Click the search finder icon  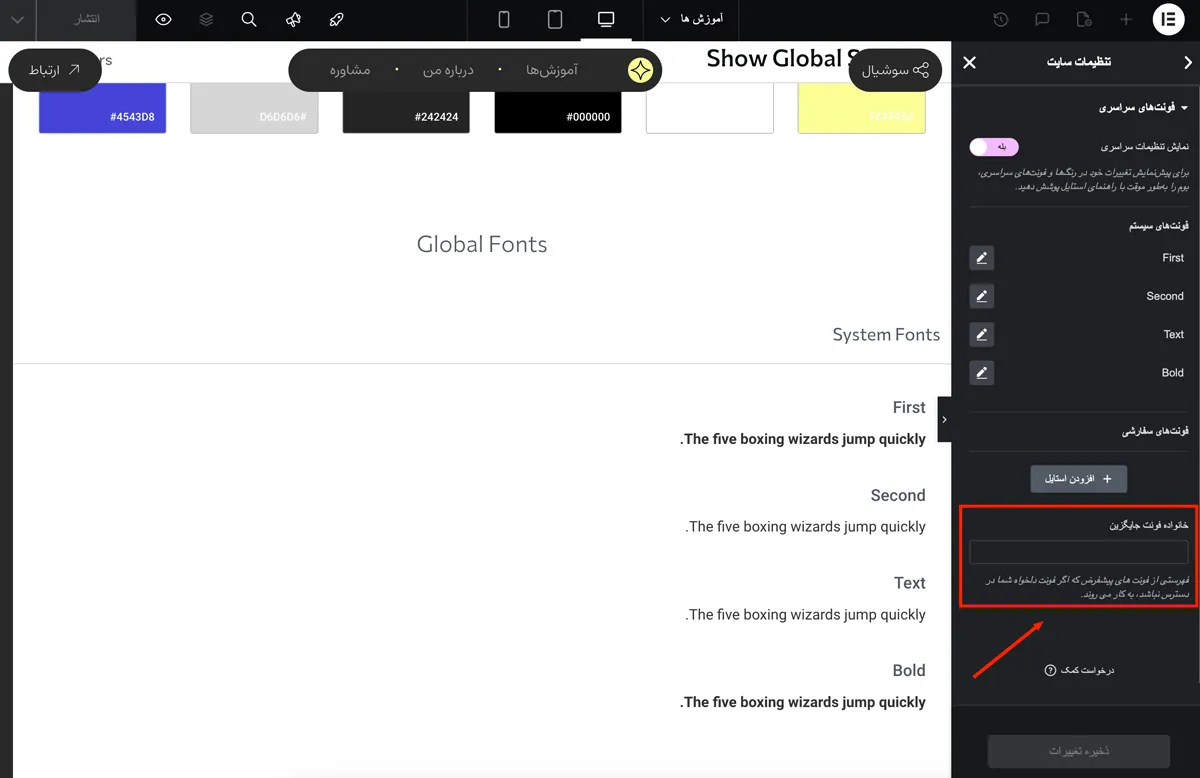click(249, 20)
